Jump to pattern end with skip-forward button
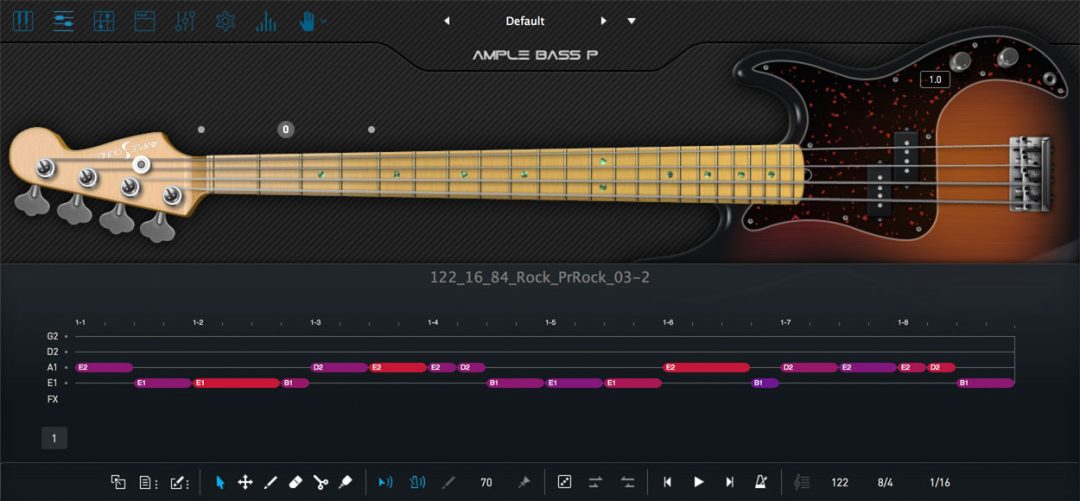Viewport: 1080px width, 501px height. click(730, 482)
